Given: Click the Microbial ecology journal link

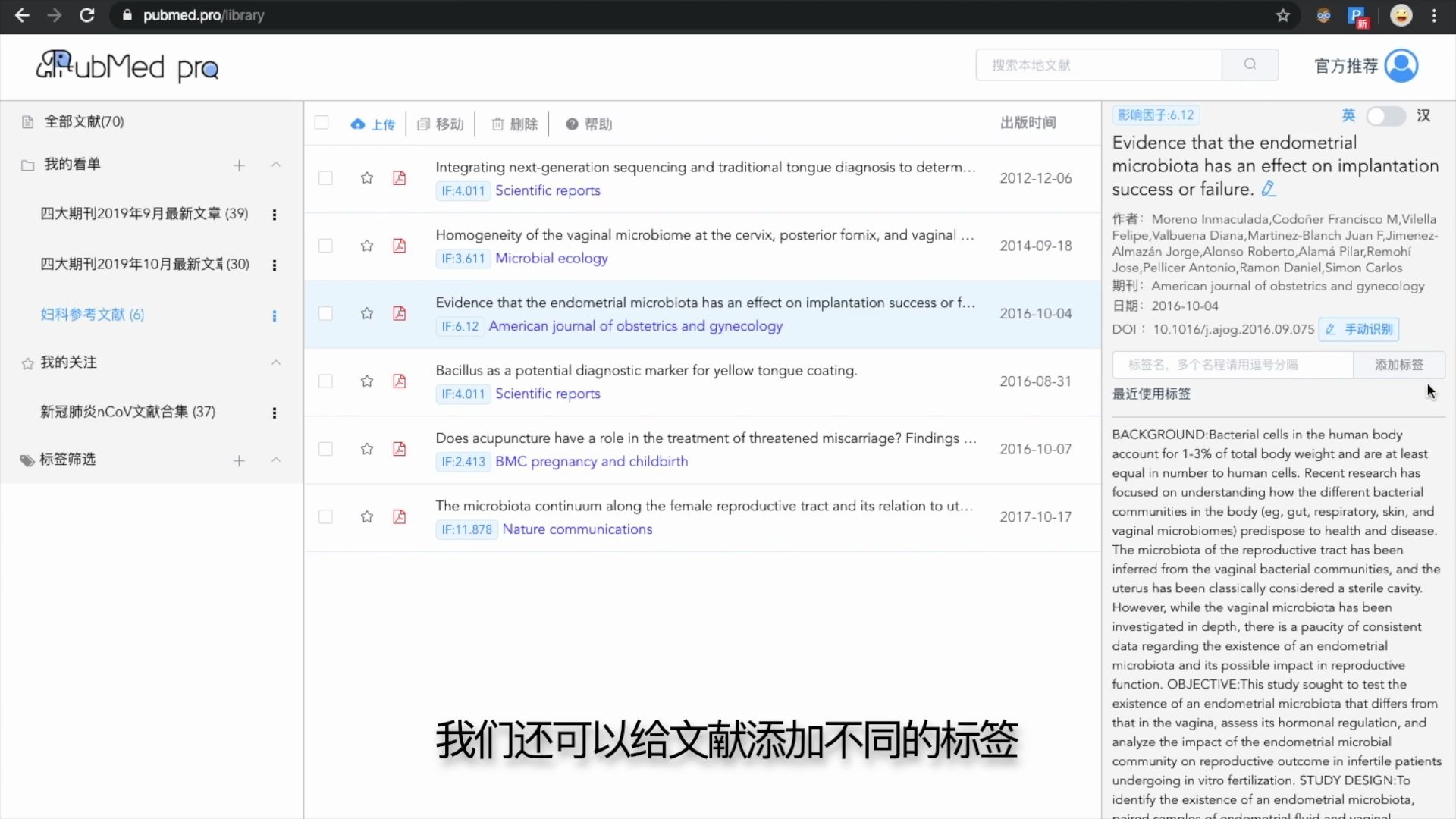Looking at the screenshot, I should point(551,258).
